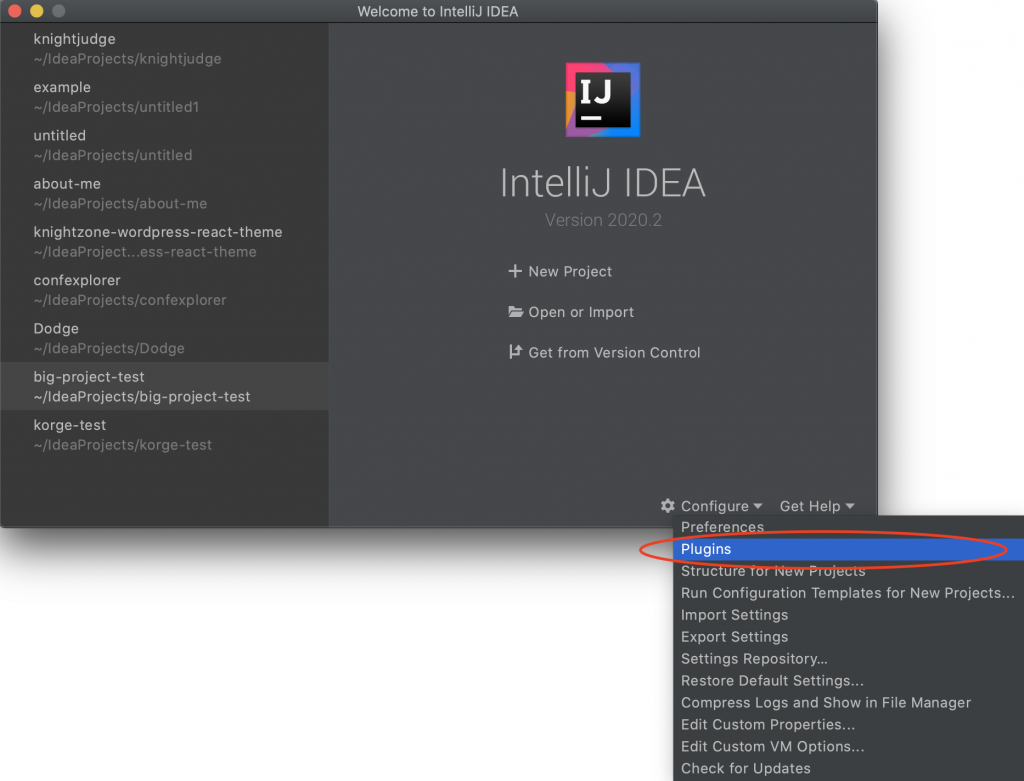This screenshot has height=781, width=1024.
Task: Open Settings Repository entry
Action: coord(848,659)
